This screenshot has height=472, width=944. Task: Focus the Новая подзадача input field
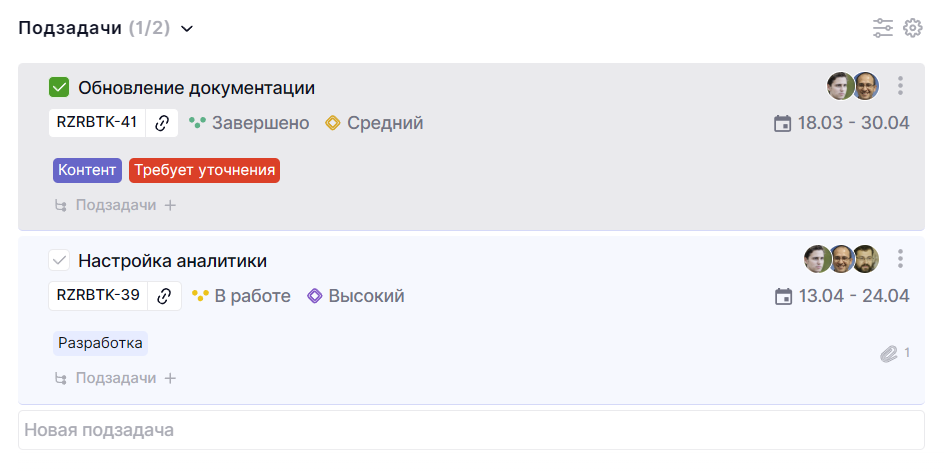(x=471, y=430)
